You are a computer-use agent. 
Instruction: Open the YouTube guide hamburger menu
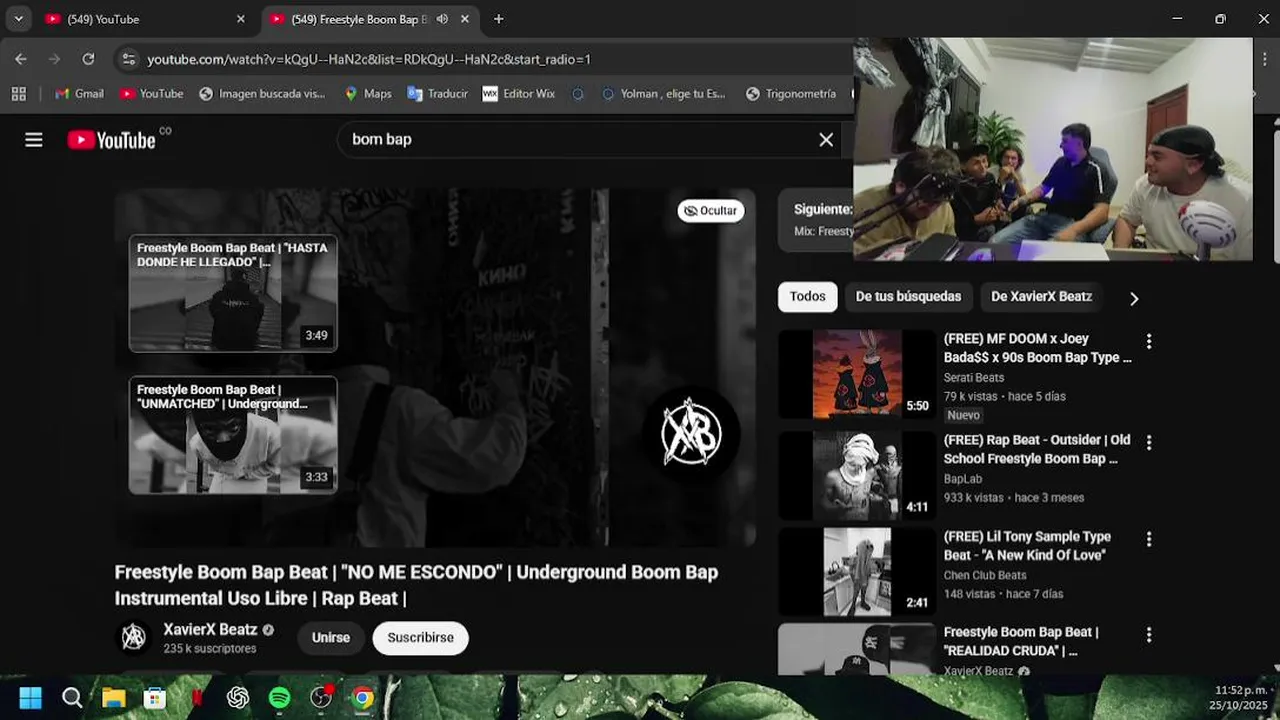click(34, 140)
